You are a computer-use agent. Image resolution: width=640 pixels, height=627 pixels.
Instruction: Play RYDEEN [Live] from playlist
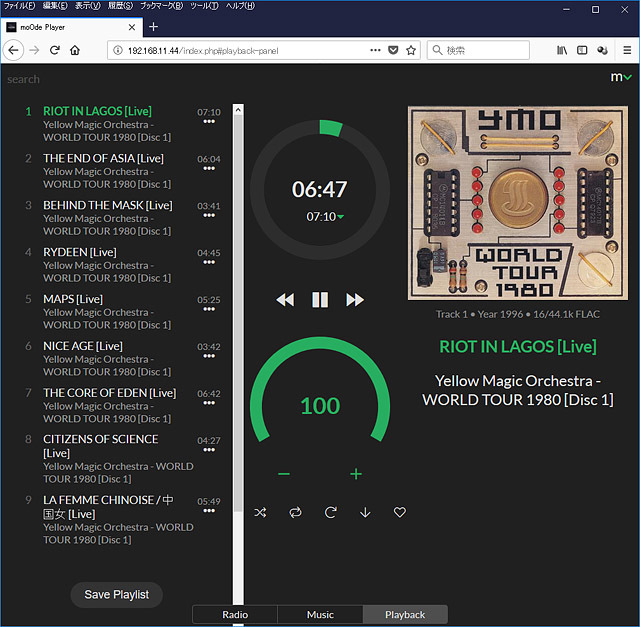click(80, 252)
